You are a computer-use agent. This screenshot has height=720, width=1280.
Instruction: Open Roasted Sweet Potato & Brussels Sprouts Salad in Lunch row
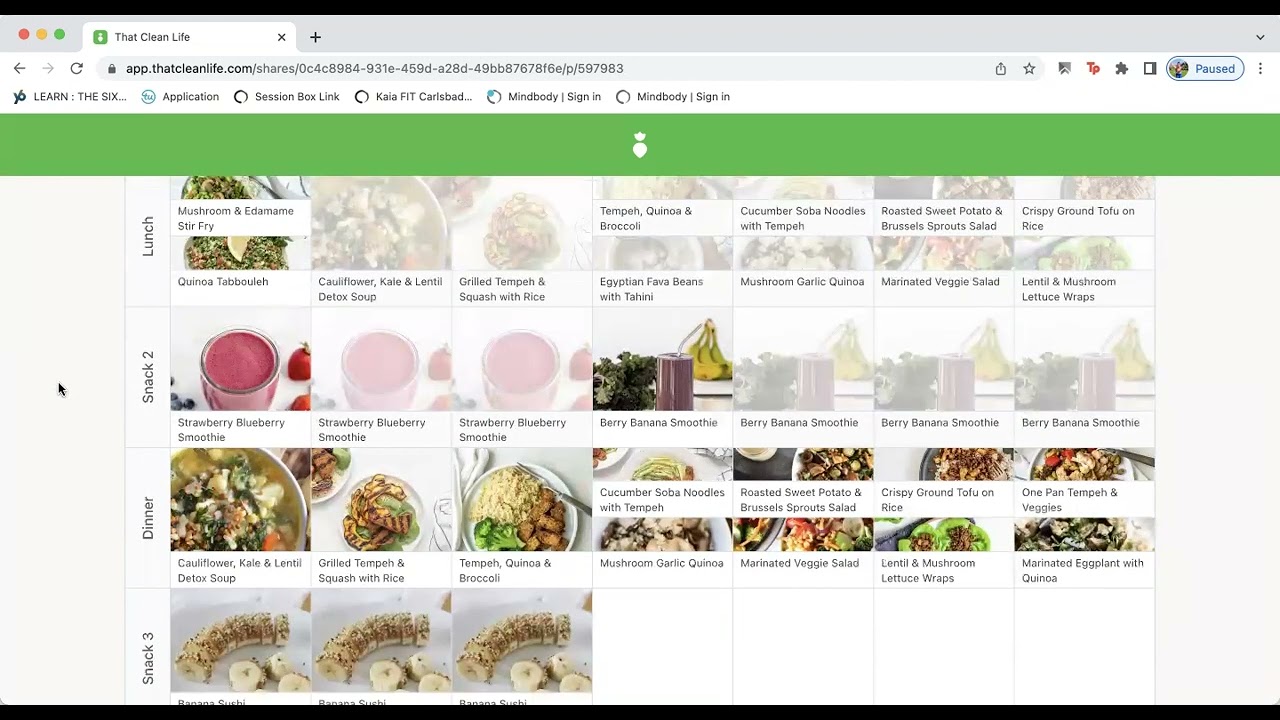pyautogui.click(x=944, y=207)
